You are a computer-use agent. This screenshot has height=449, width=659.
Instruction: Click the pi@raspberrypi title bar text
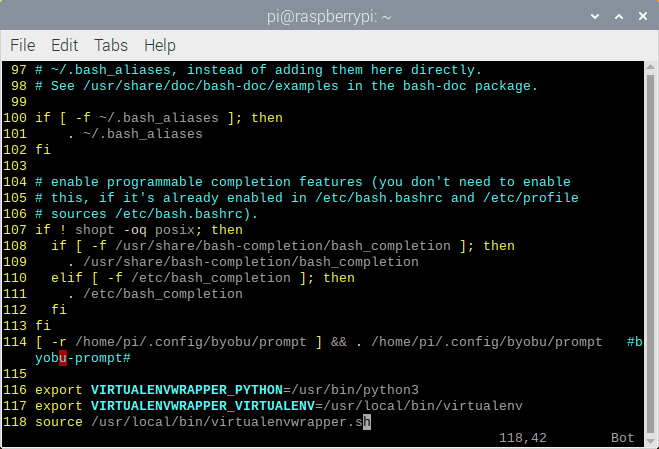(329, 15)
